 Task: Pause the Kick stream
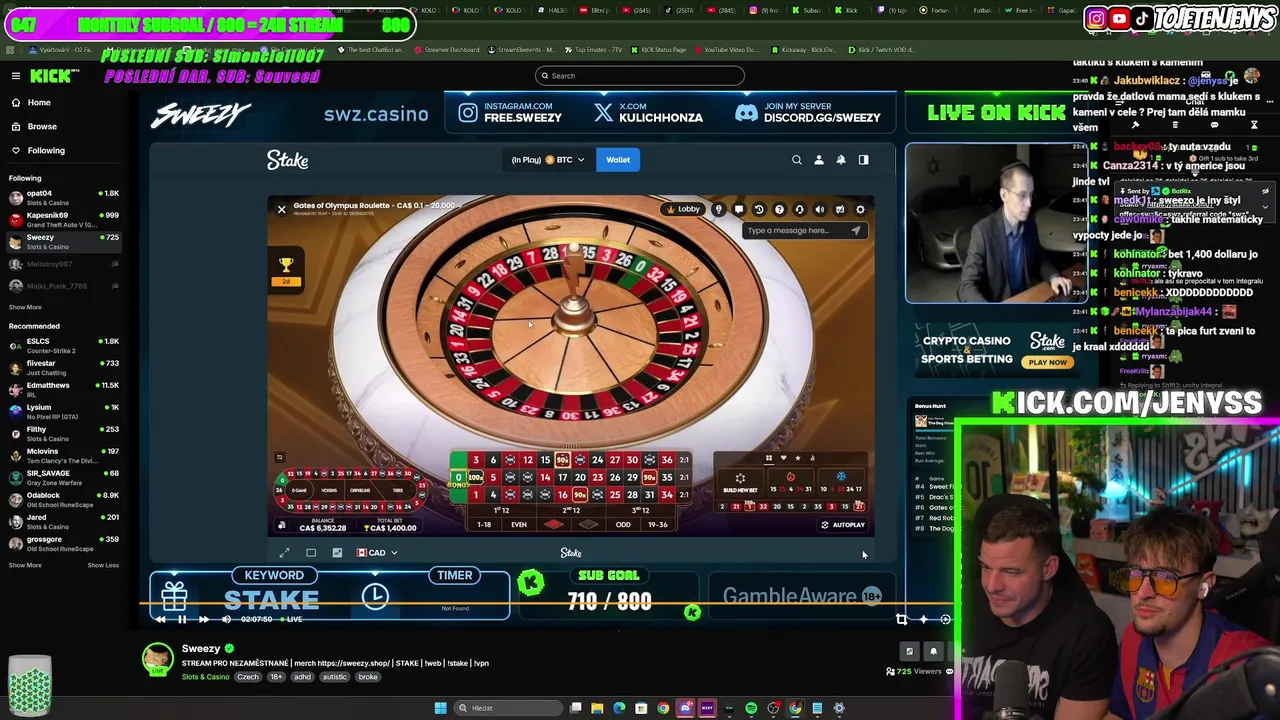[x=182, y=619]
